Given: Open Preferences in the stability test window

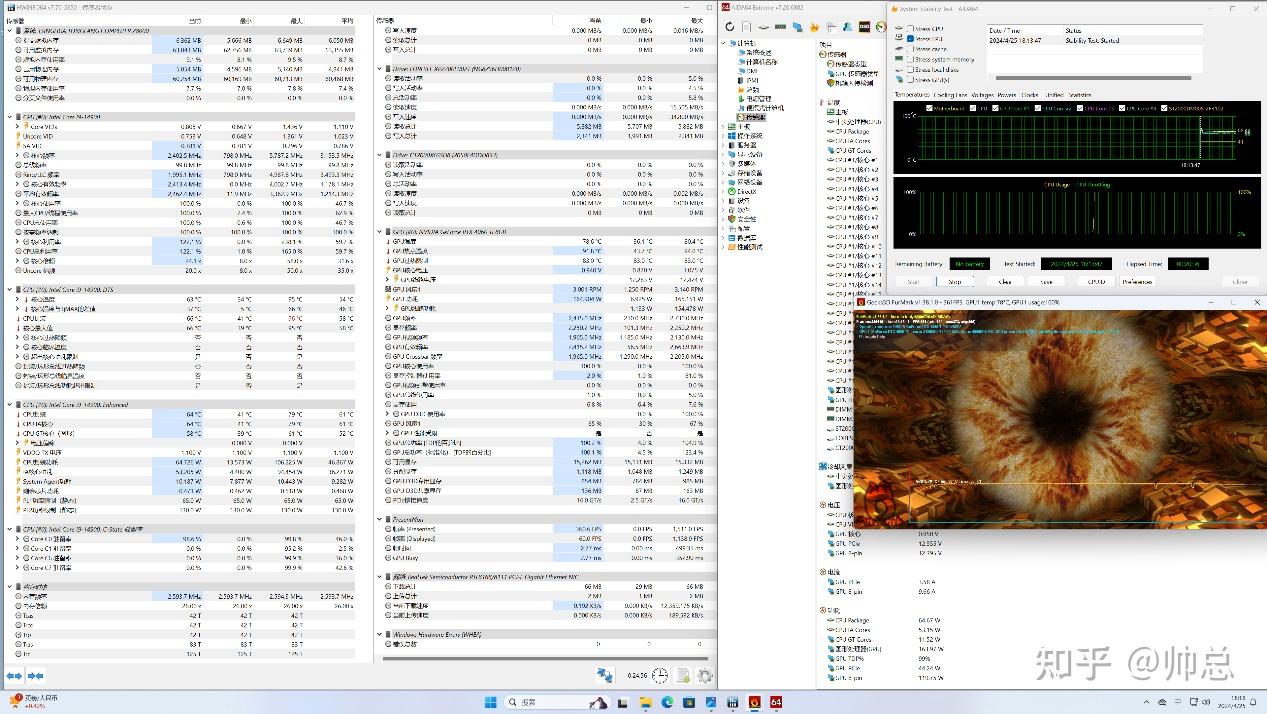Looking at the screenshot, I should click(x=1136, y=282).
